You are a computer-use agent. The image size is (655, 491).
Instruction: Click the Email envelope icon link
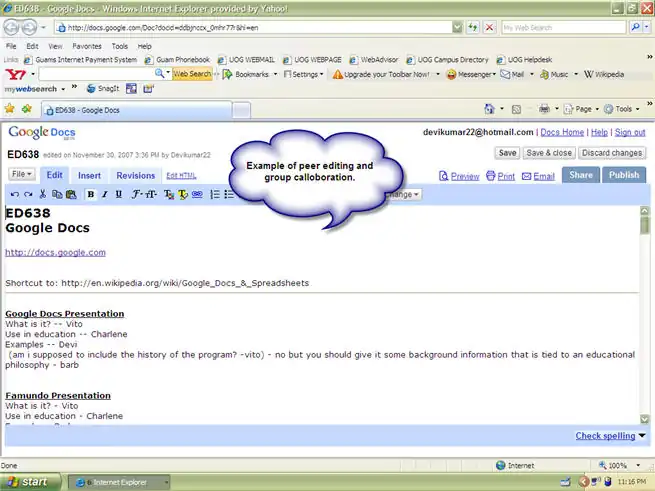click(537, 176)
